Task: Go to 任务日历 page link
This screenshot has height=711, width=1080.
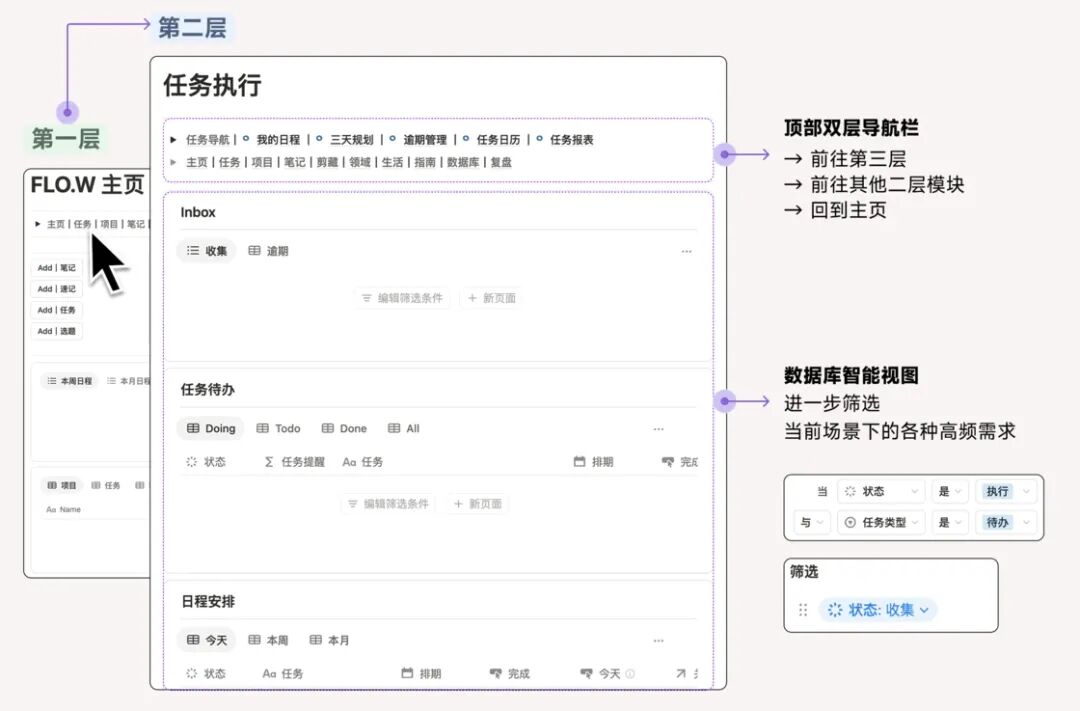Action: 498,140
